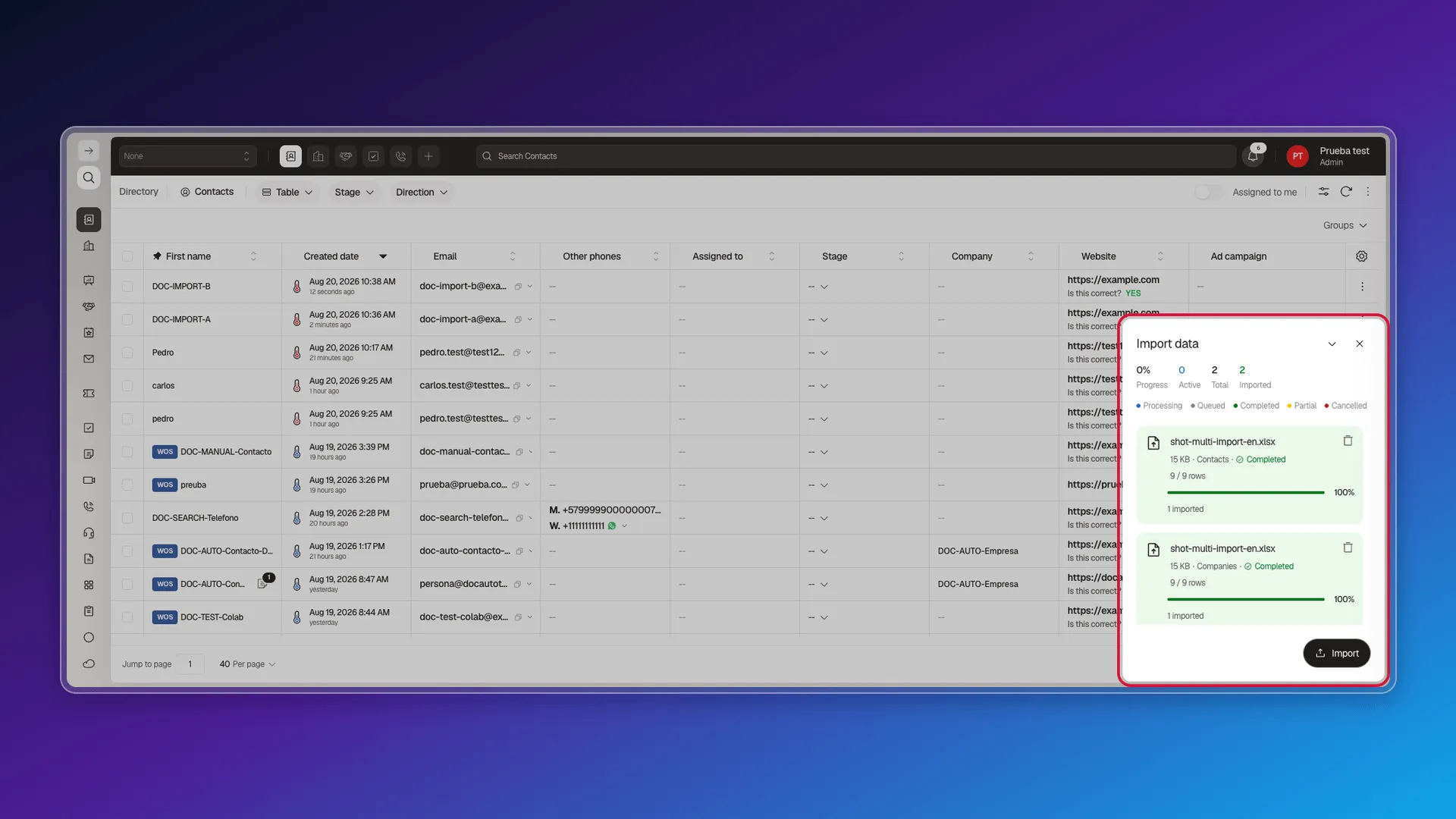Open mail envelope icon in left sidebar
This screenshot has width=1456, height=819.
pos(89,359)
